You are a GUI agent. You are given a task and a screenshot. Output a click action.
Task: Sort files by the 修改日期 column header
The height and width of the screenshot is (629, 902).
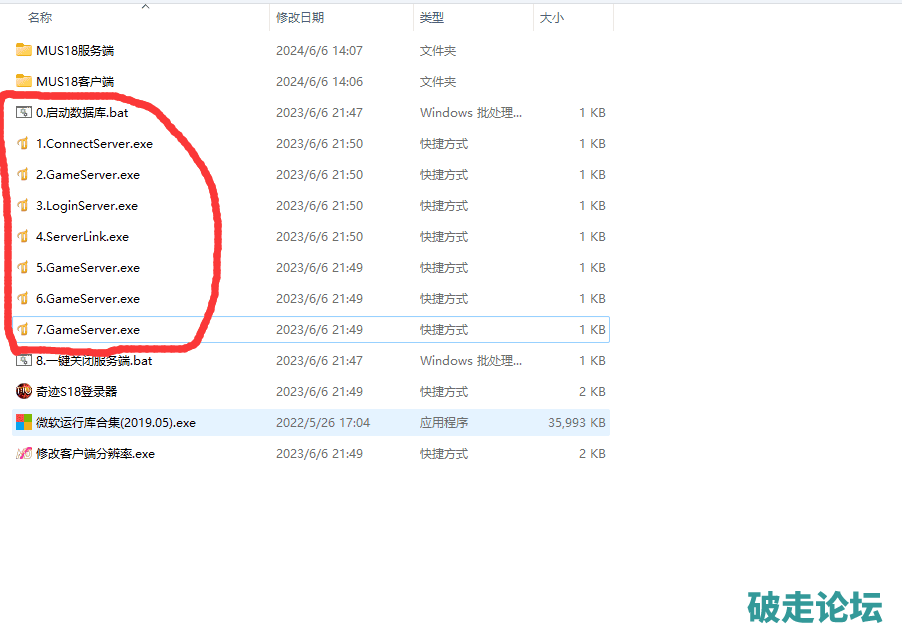[x=300, y=18]
